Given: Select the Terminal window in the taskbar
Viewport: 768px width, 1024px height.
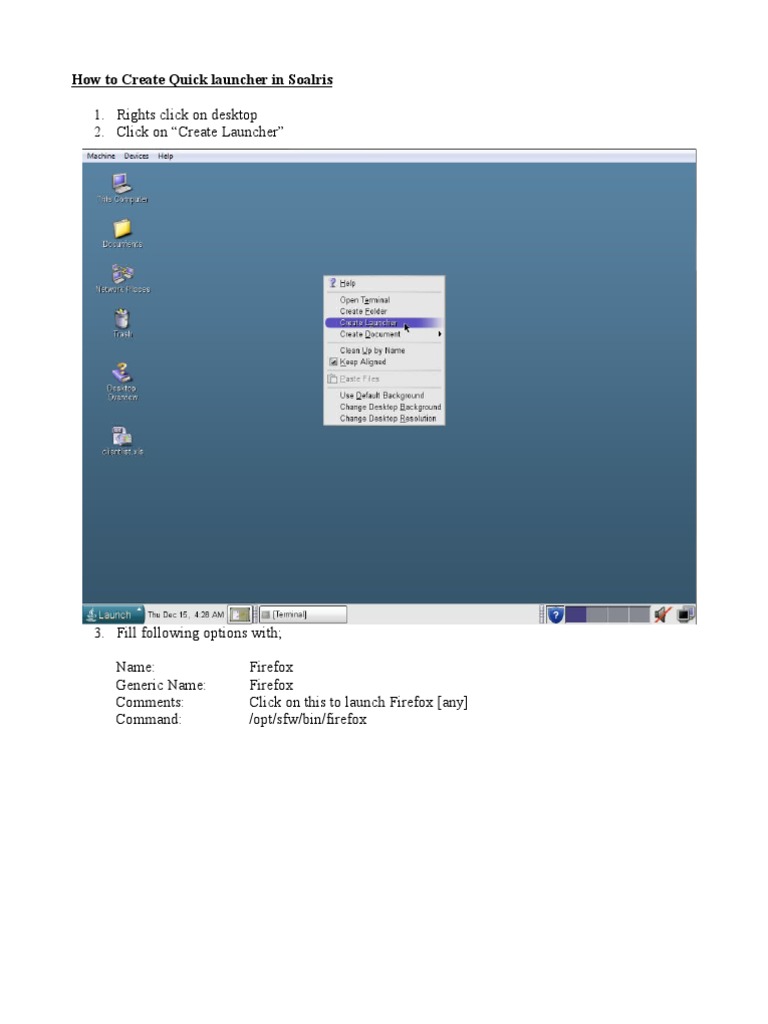Looking at the screenshot, I should (x=303, y=615).
